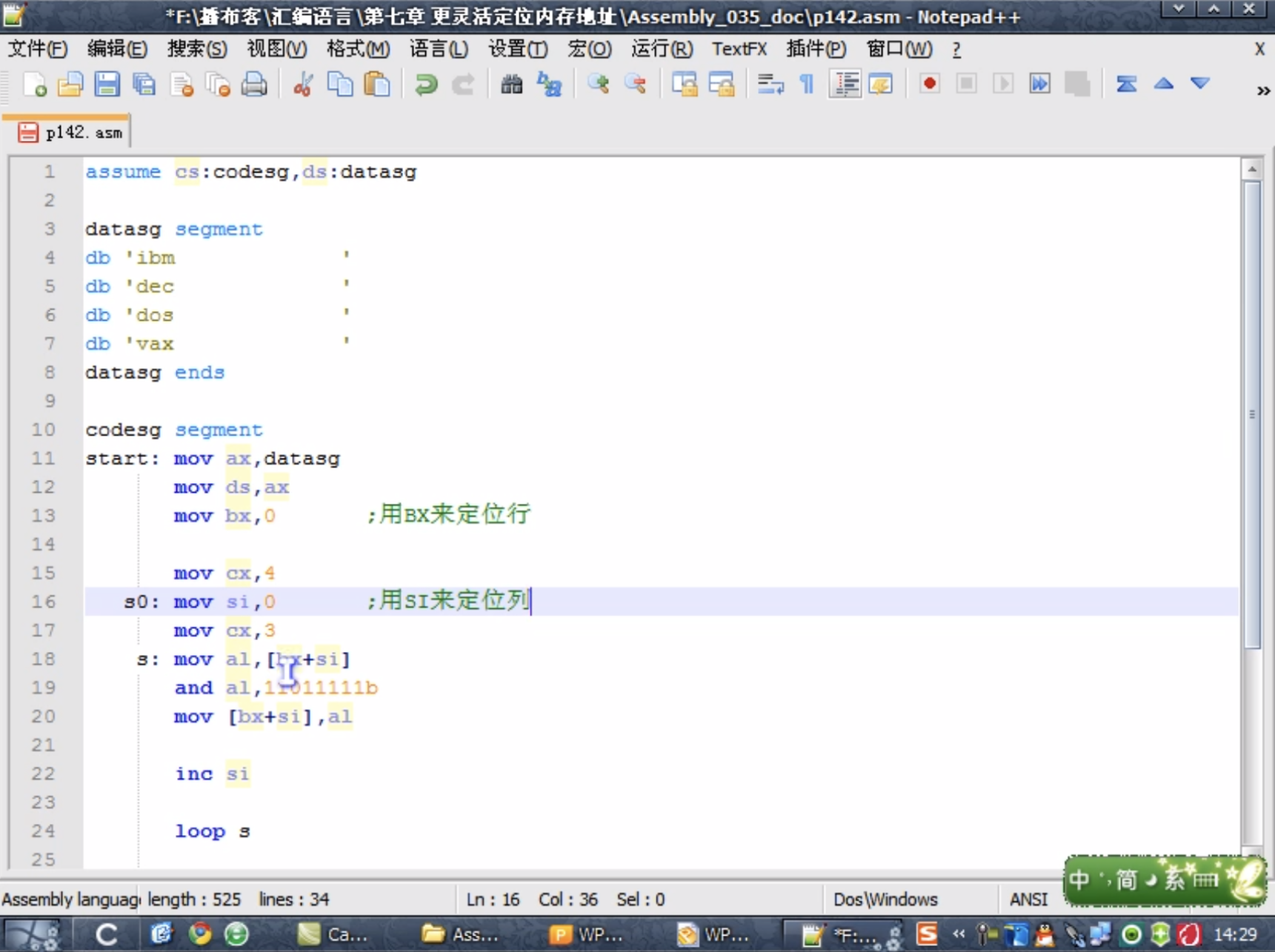Click the Save Recorded Macro icon
The width and height of the screenshot is (1275, 952).
pos(1077,84)
